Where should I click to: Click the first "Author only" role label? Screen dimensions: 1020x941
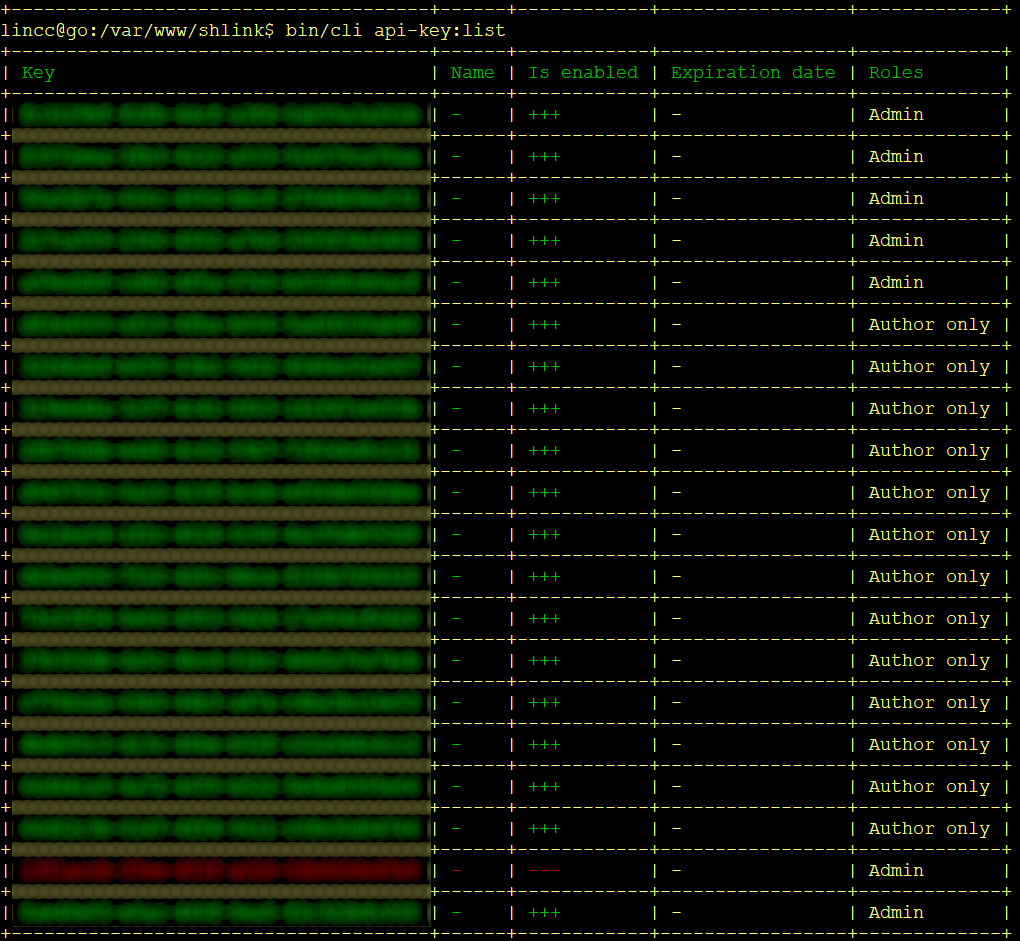[x=929, y=324]
